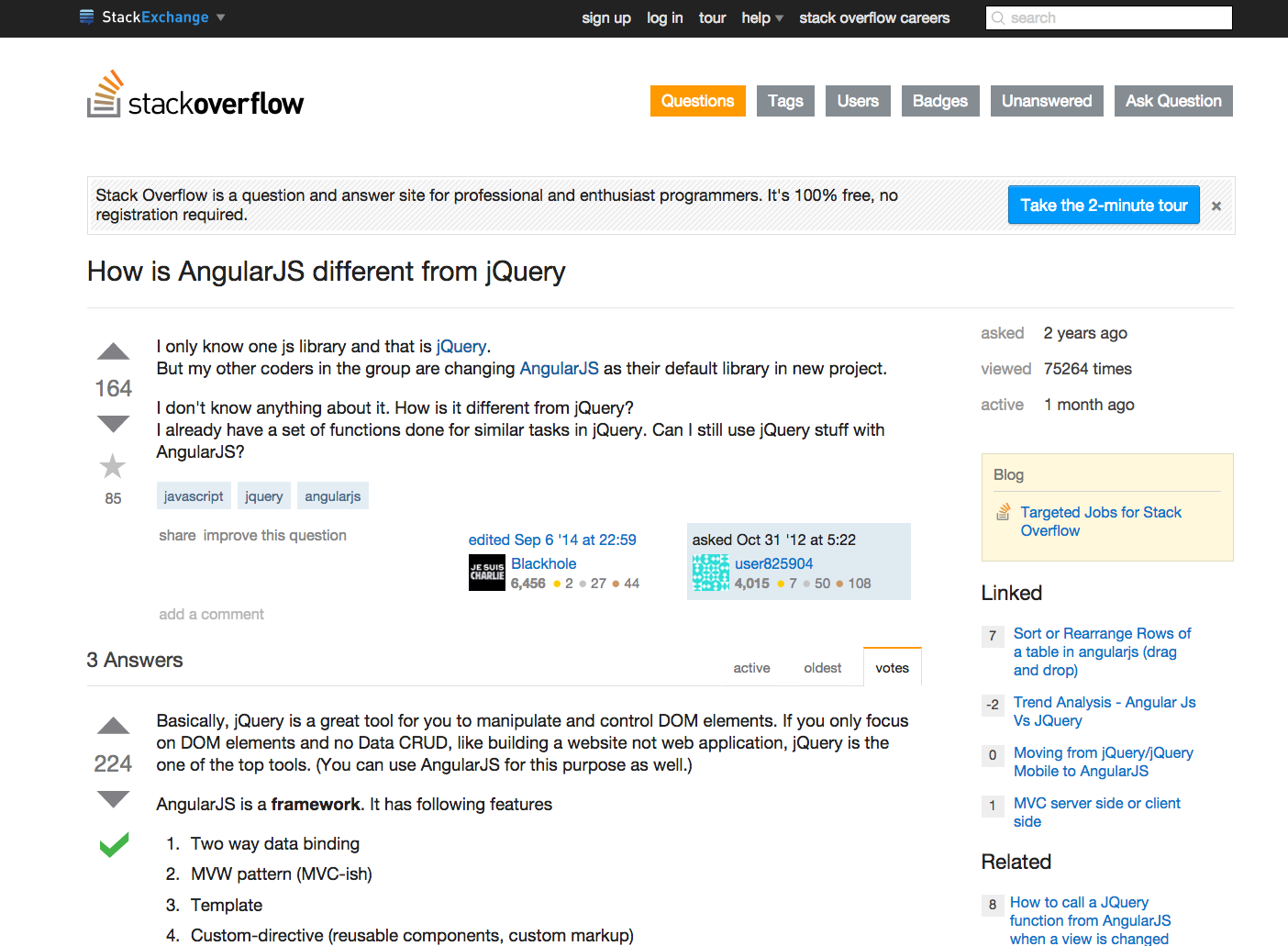The width and height of the screenshot is (1288, 946).
Task: Expand the StackExchange dropdown arrow
Action: pos(220,17)
